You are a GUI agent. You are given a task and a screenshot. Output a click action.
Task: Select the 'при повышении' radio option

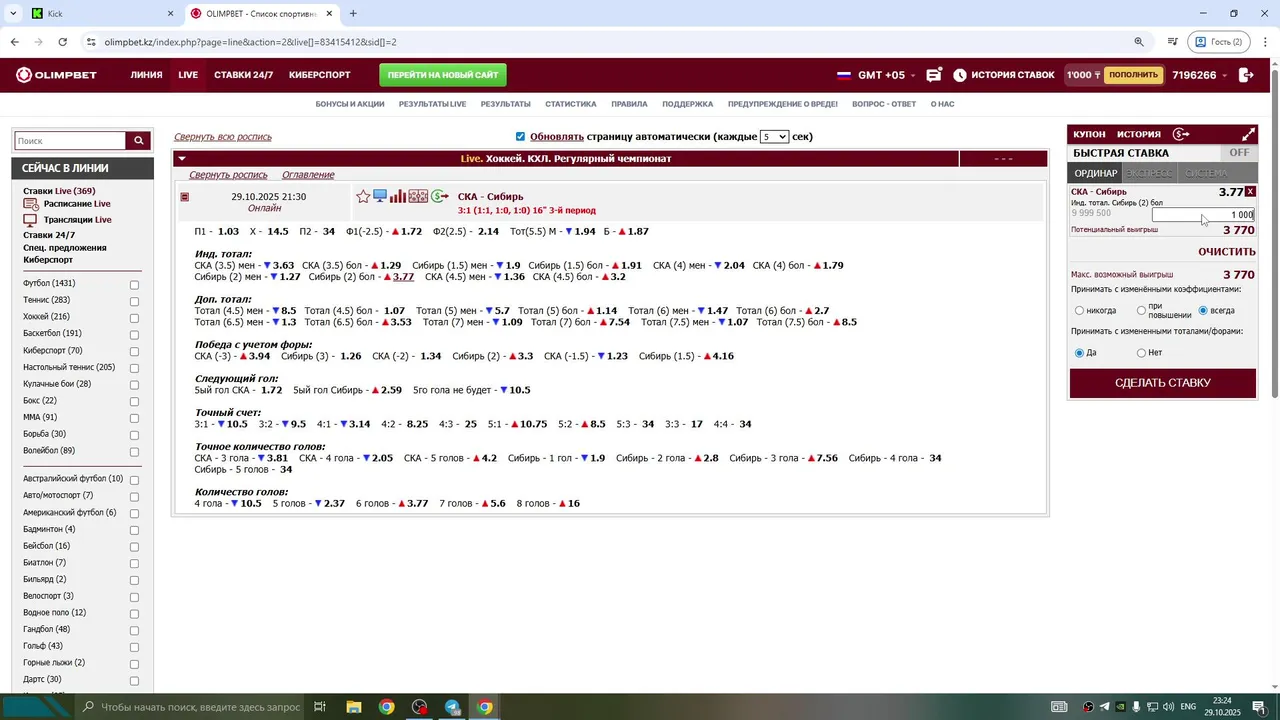point(1141,311)
